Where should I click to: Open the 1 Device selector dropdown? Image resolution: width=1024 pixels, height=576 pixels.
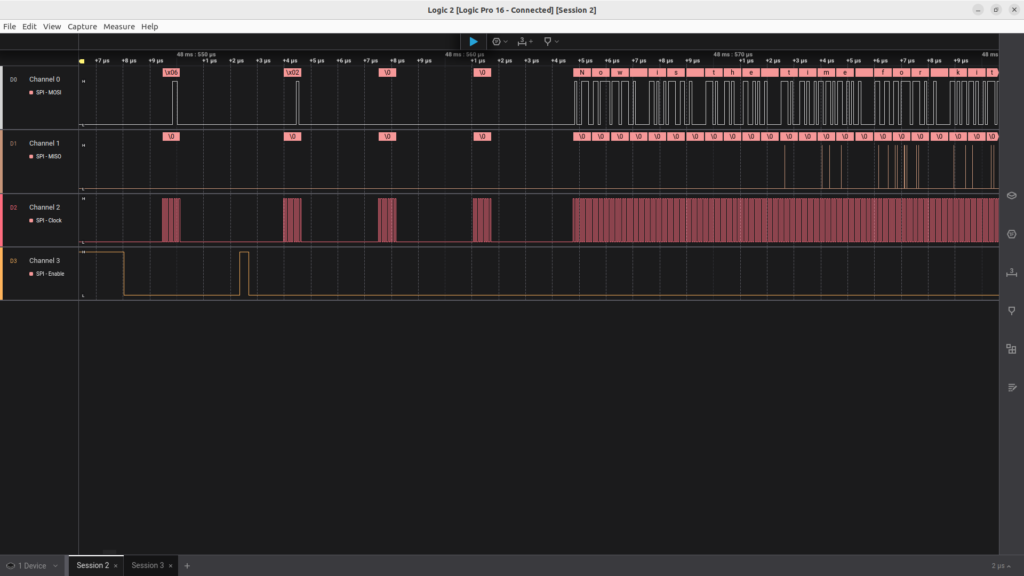[x=32, y=566]
